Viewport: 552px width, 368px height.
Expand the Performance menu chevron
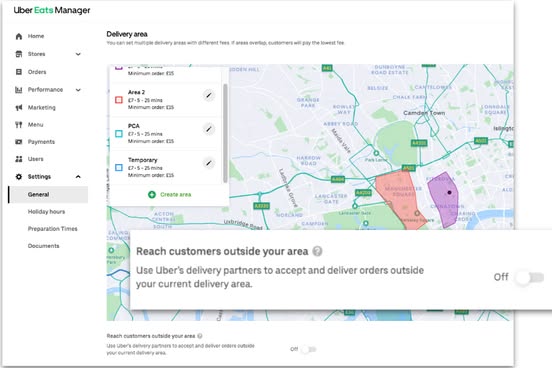[78, 90]
